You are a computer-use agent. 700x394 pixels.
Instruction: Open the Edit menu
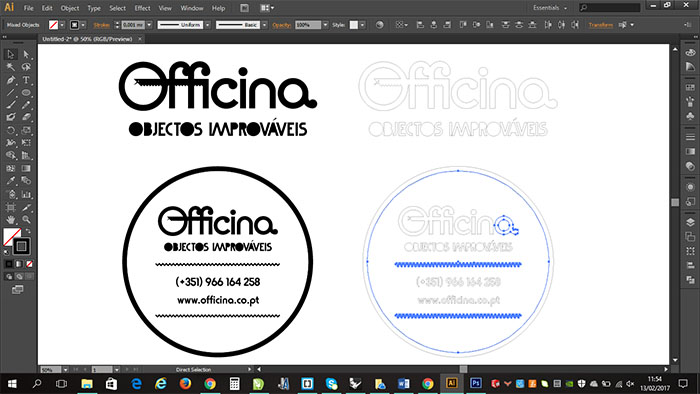(47, 8)
